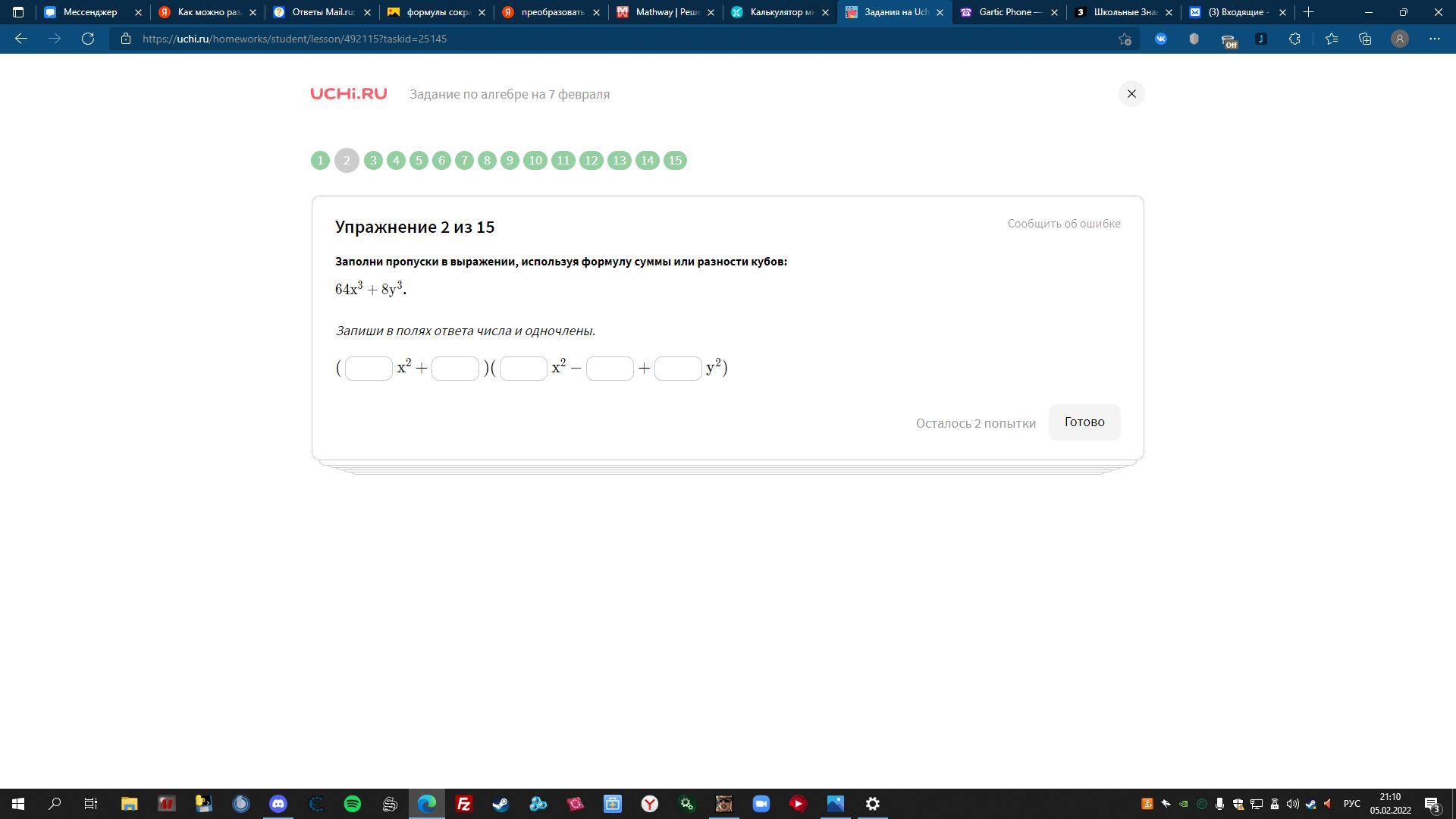Viewport: 1456px width, 819px height.
Task: Go to exercise number 3
Action: click(x=373, y=161)
